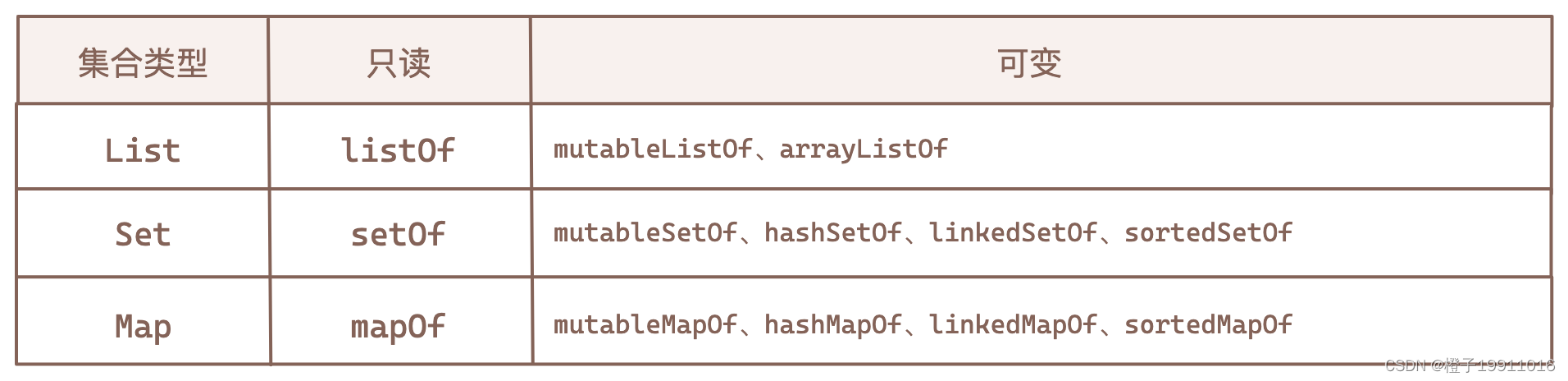Click the sortedMapOf text
Screen dimensions: 1568x381
[x=1208, y=325]
